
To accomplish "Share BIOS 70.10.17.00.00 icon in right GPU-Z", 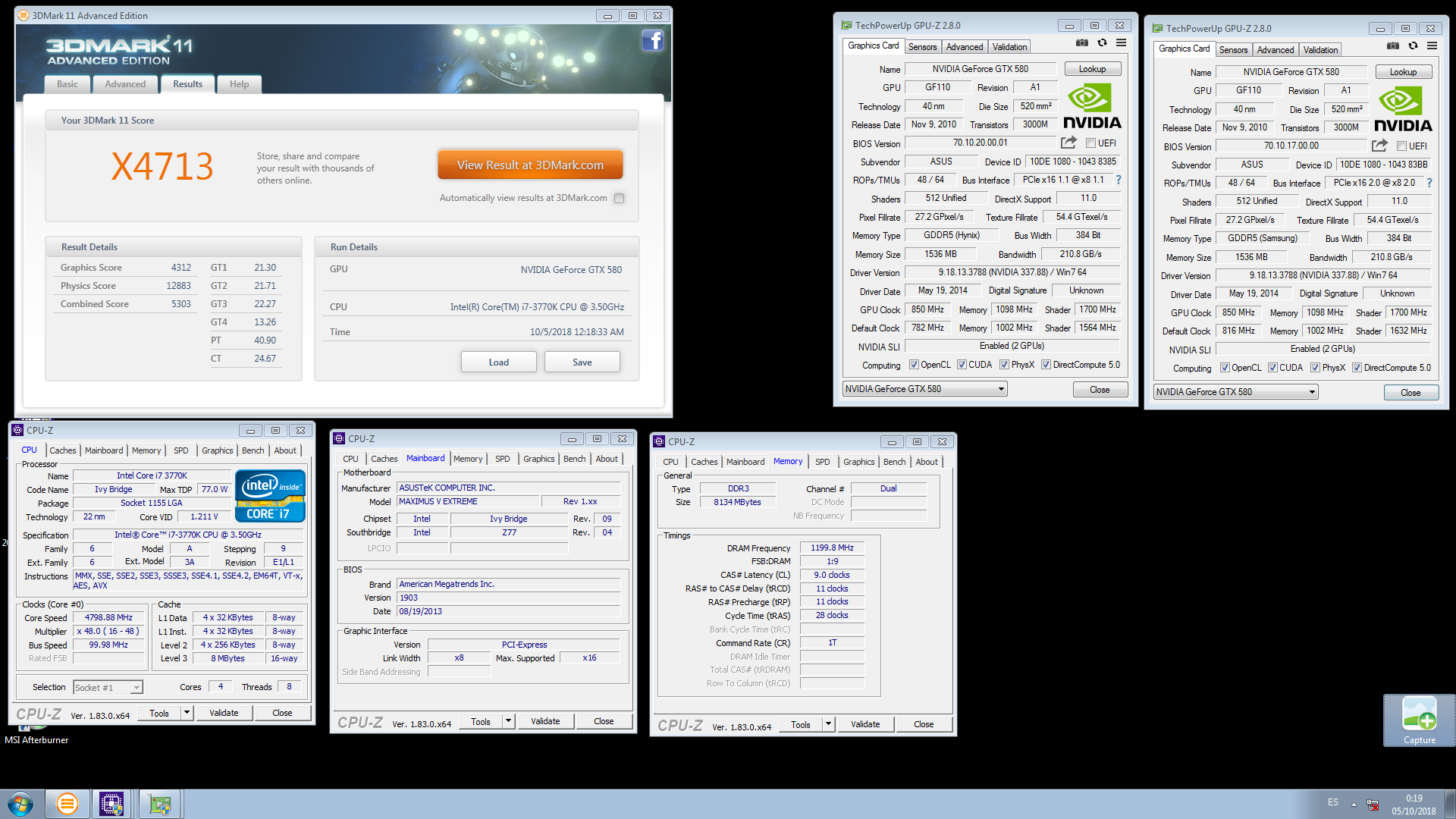I will 1380,146.
